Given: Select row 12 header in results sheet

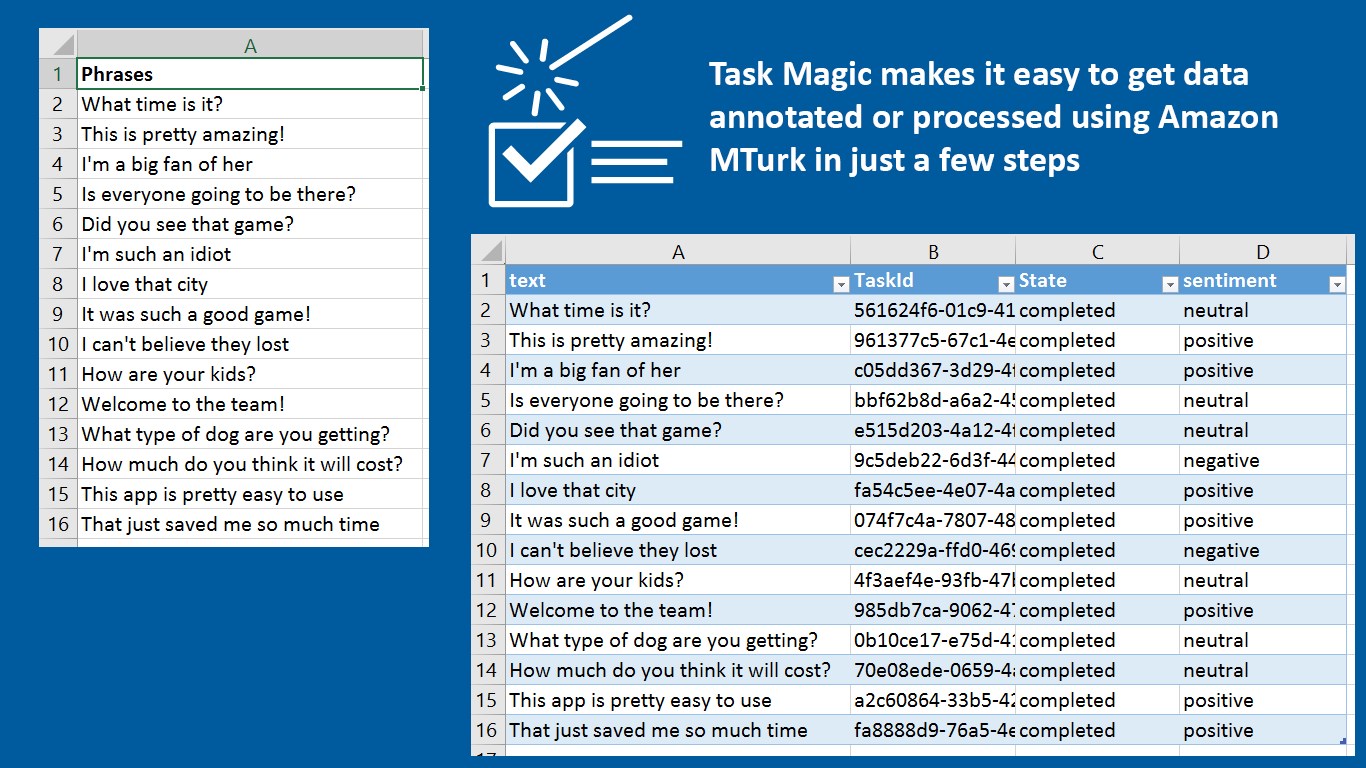Looking at the screenshot, I should (488, 610).
